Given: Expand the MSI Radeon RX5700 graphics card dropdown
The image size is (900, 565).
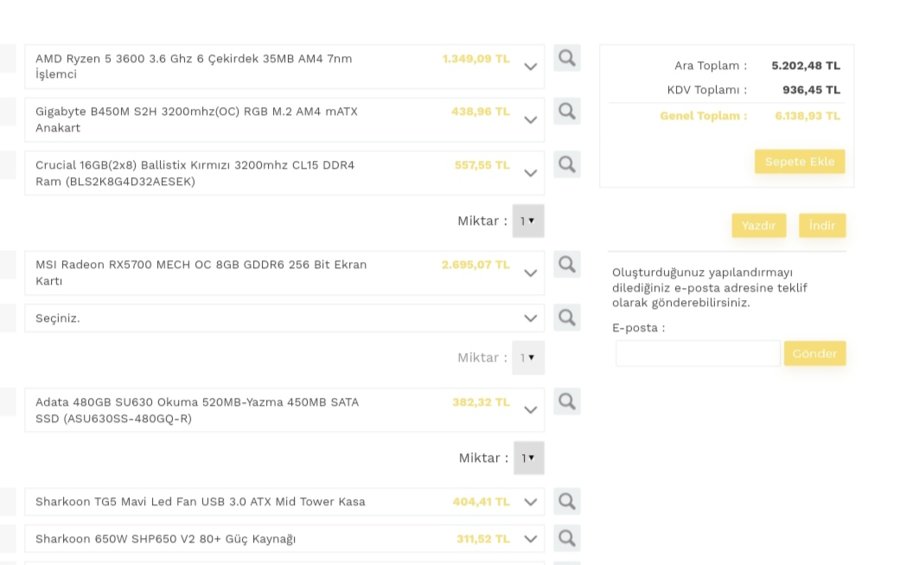Looking at the screenshot, I should pyautogui.click(x=531, y=272).
